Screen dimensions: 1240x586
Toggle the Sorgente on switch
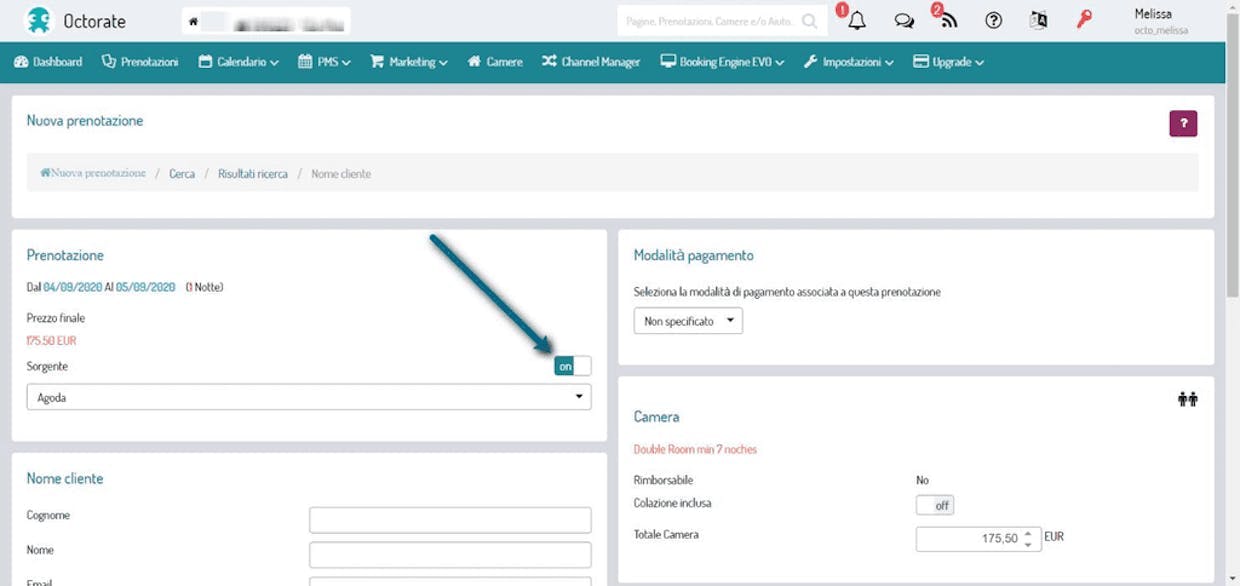[573, 366]
